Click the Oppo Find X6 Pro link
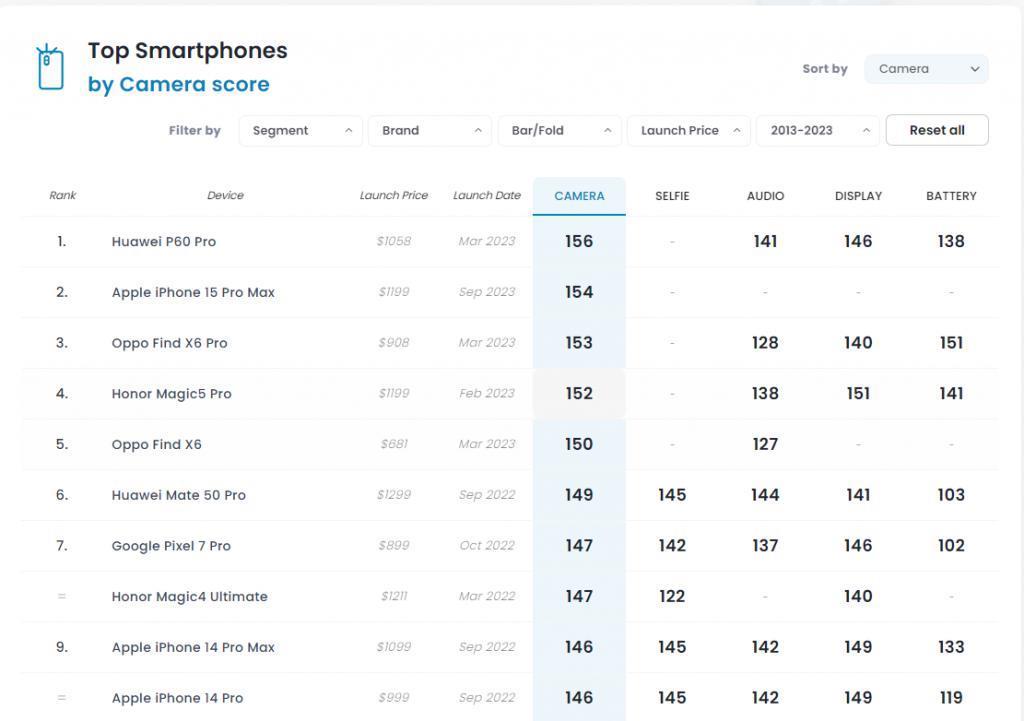The height and width of the screenshot is (721, 1024). [x=169, y=343]
